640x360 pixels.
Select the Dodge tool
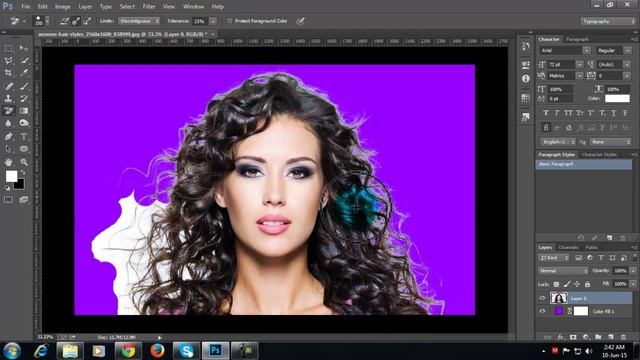[24, 123]
